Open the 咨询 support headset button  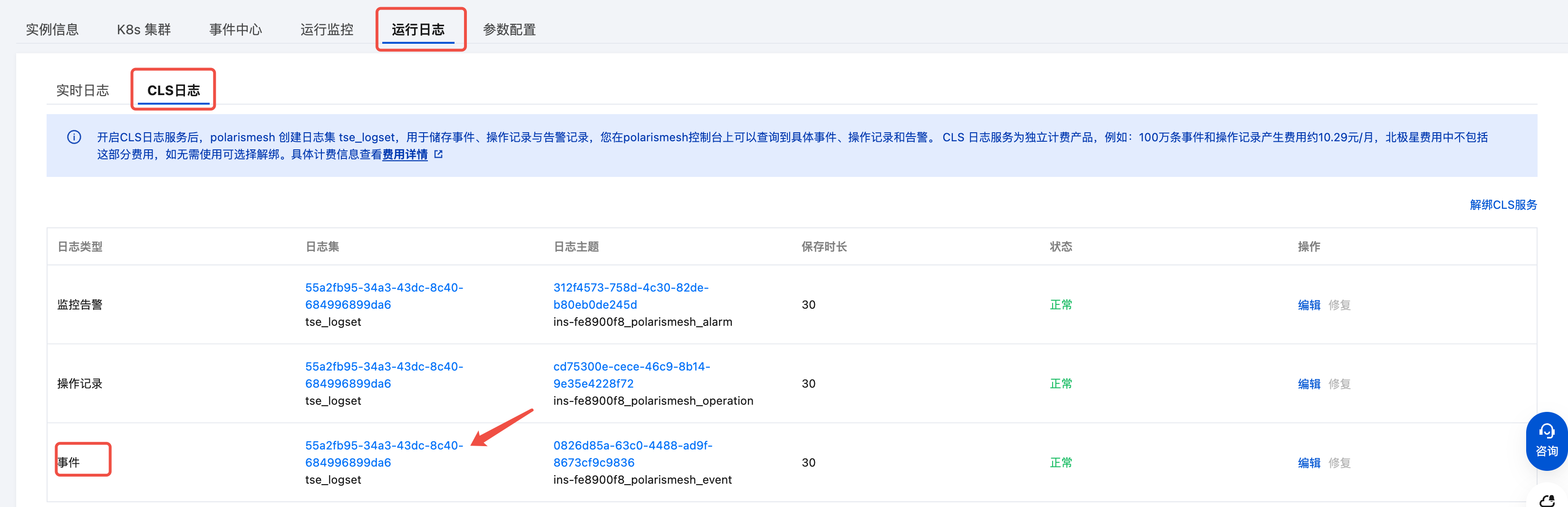(1546, 441)
